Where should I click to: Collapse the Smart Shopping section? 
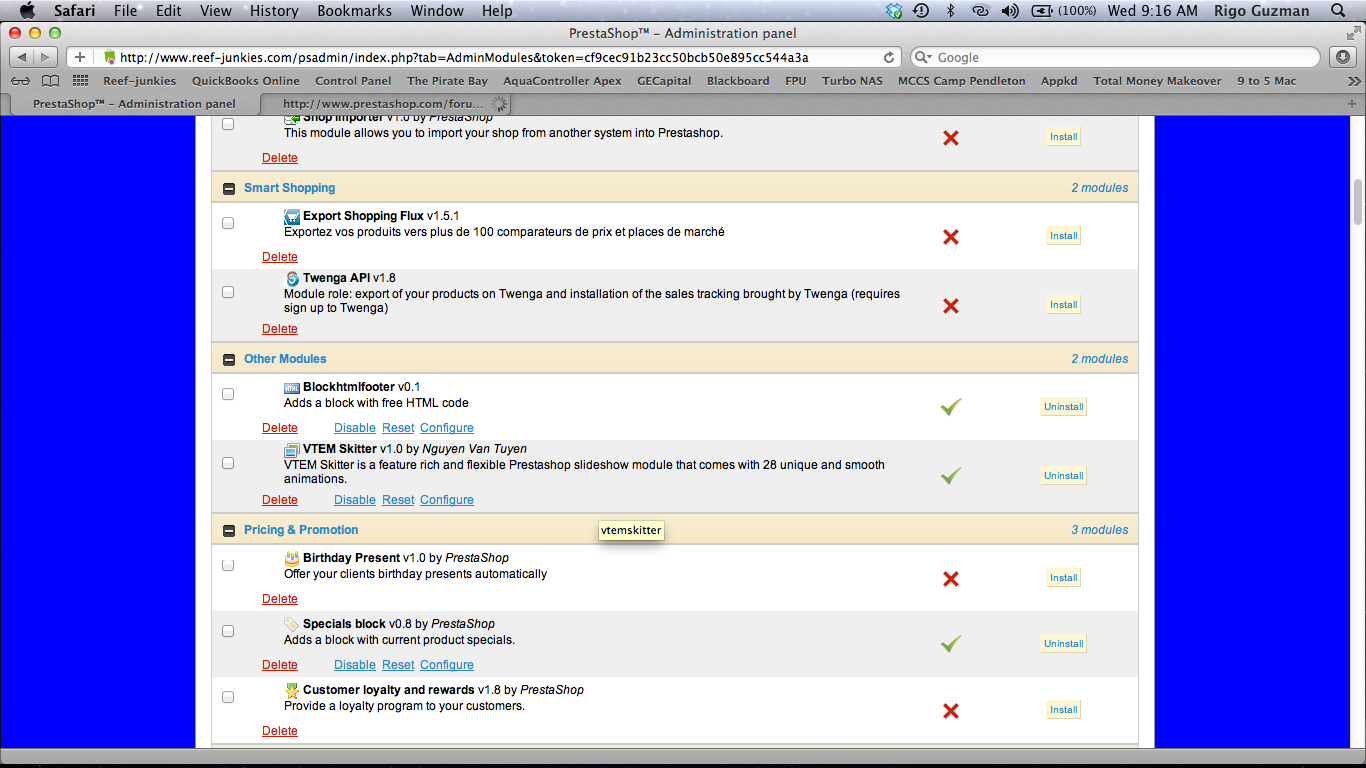[229, 188]
